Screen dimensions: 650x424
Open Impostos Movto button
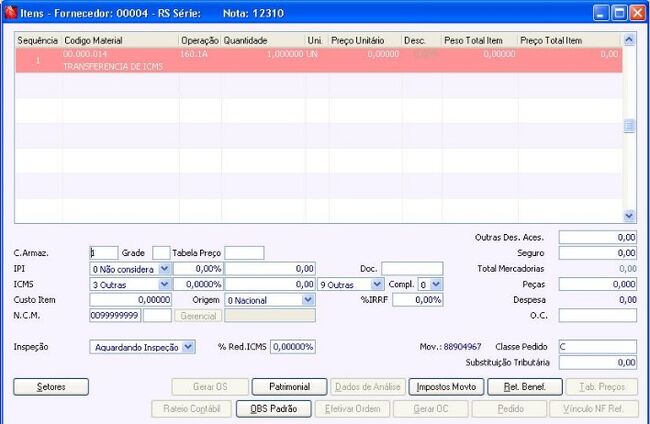(x=446, y=387)
